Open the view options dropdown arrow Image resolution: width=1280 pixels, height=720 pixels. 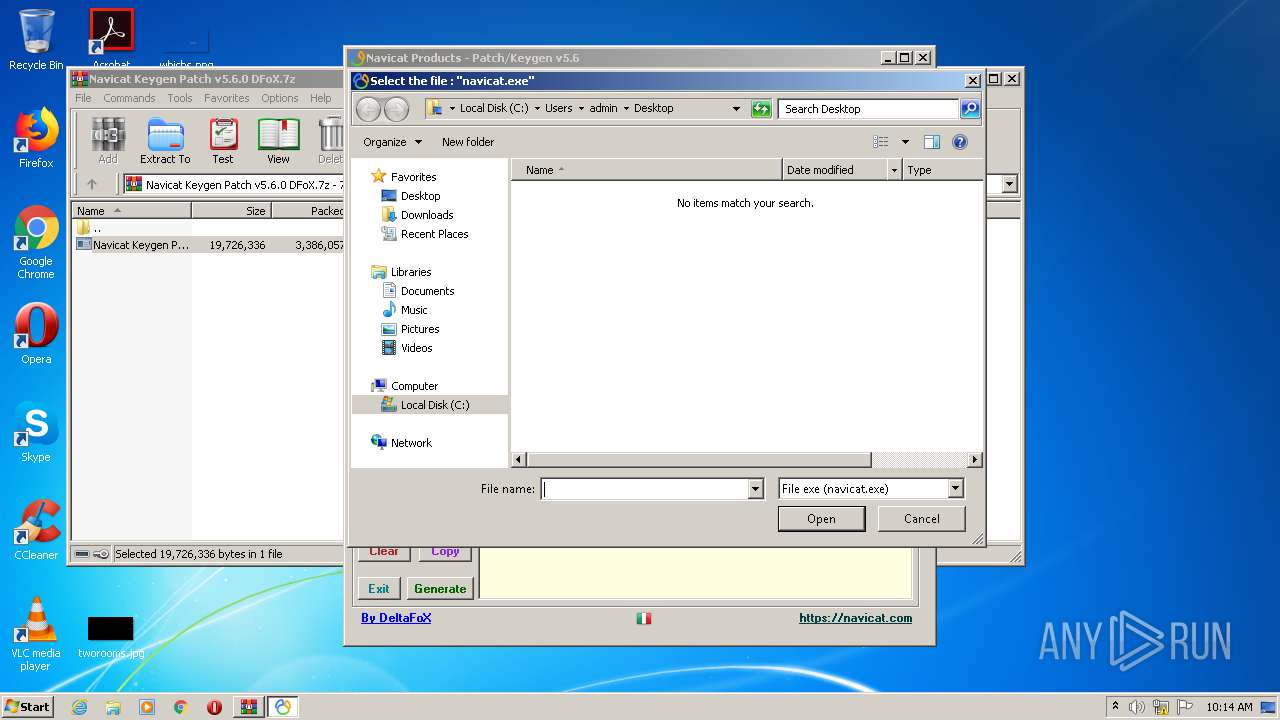click(x=905, y=142)
